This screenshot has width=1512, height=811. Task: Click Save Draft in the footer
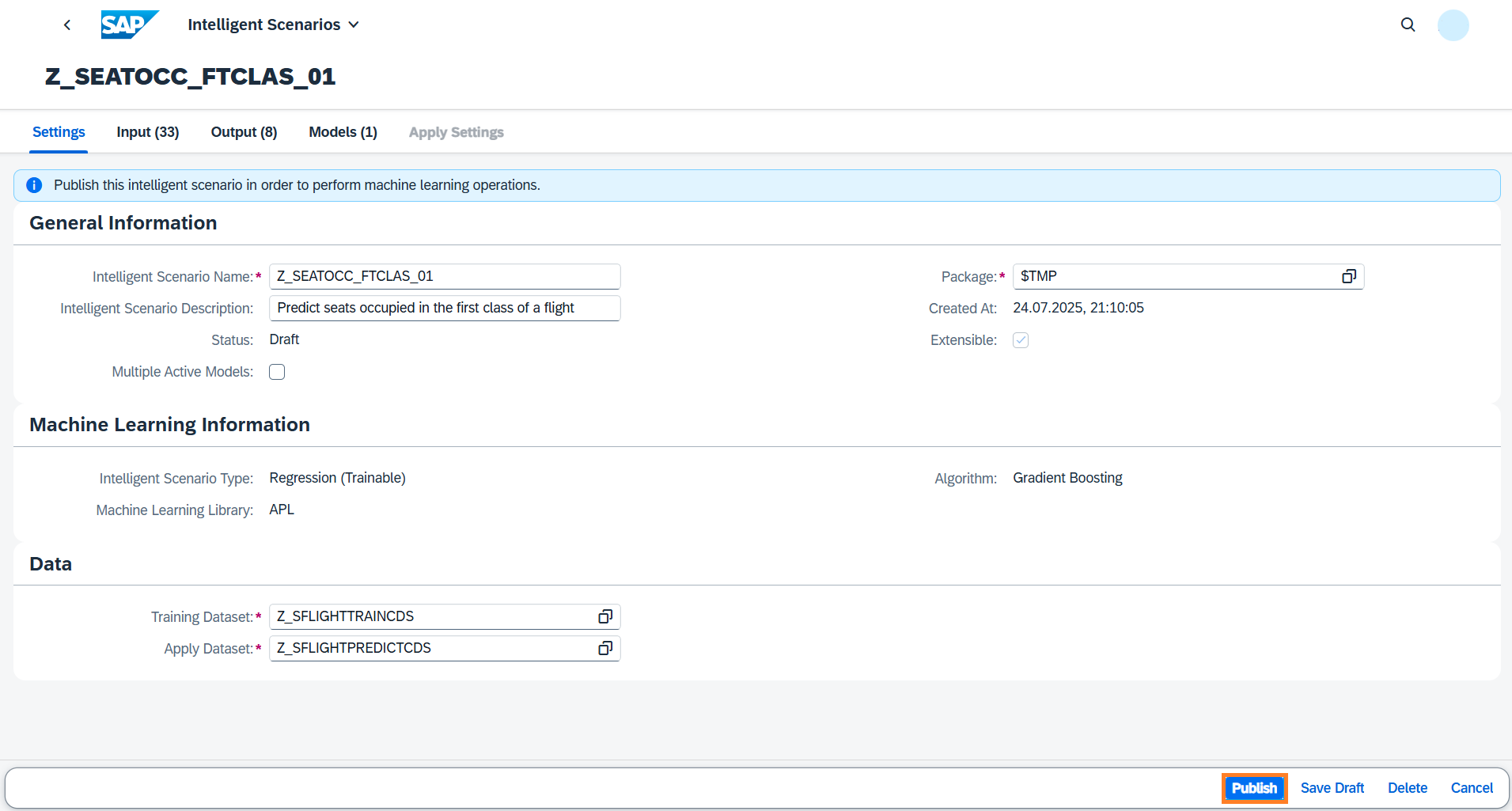pos(1332,788)
